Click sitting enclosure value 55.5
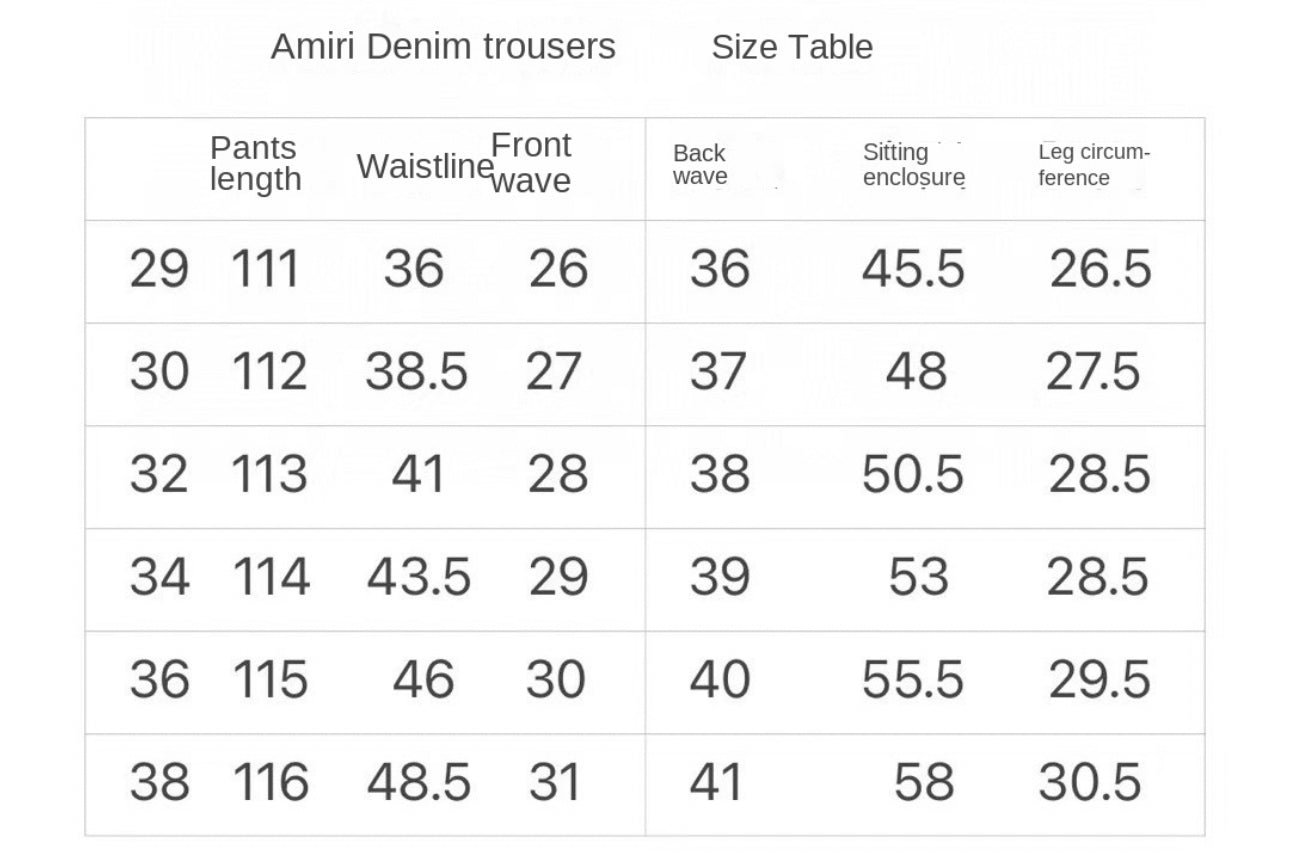1290x859 pixels. 913,680
